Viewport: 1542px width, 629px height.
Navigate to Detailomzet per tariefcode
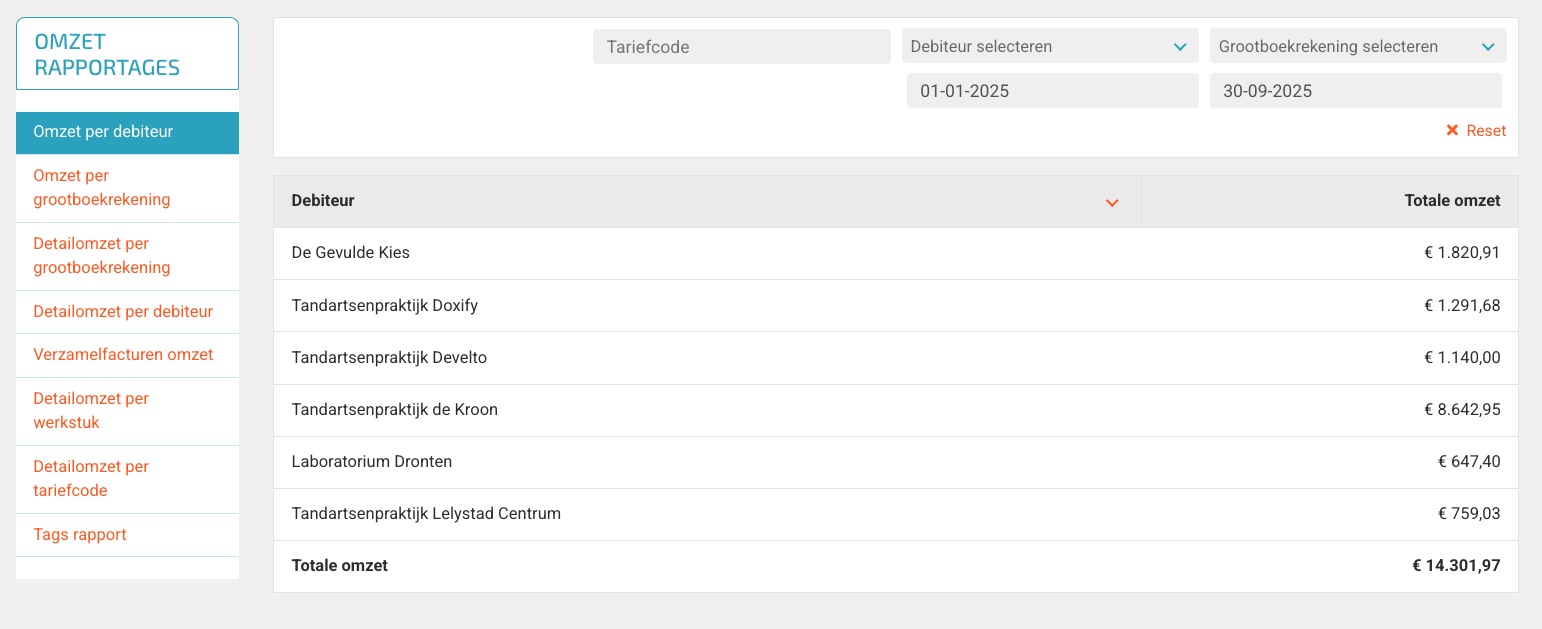[91, 479]
